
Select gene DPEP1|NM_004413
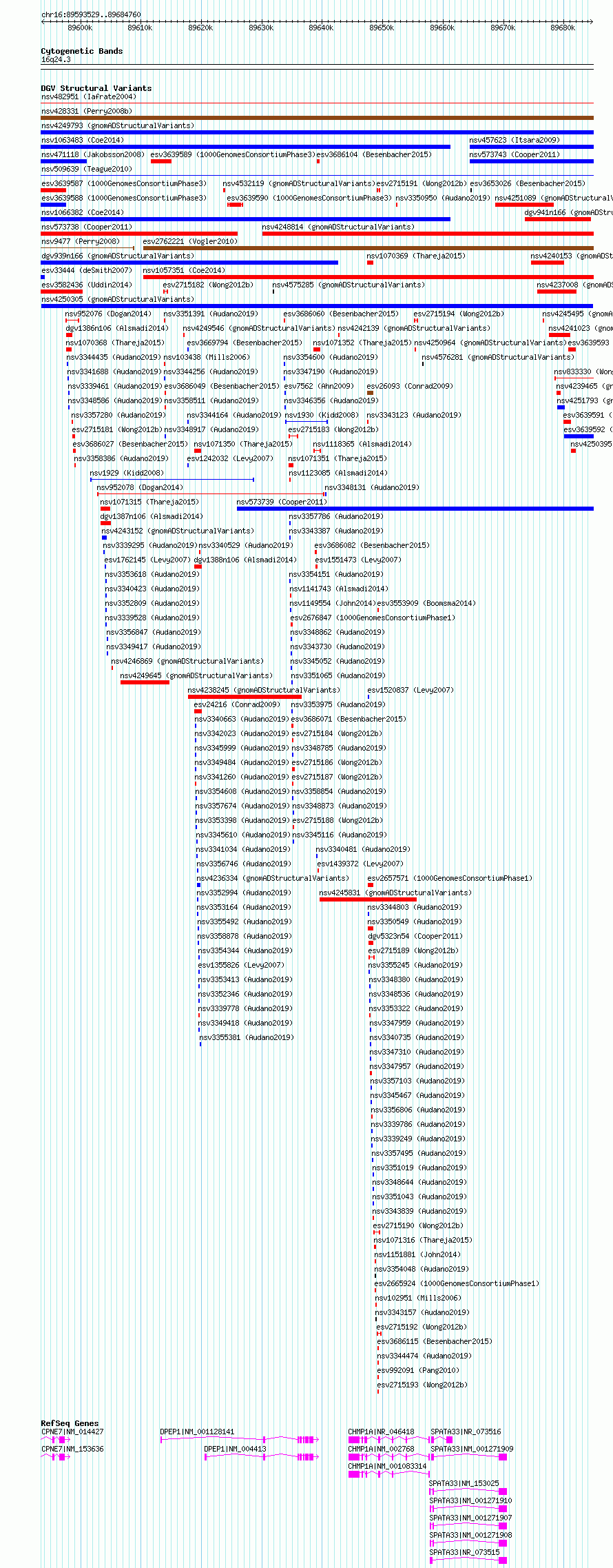coord(236,1449)
